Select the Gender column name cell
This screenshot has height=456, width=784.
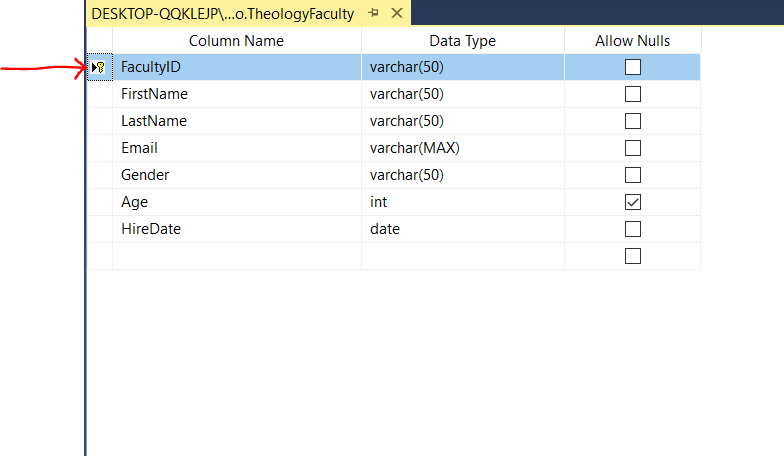(x=236, y=175)
